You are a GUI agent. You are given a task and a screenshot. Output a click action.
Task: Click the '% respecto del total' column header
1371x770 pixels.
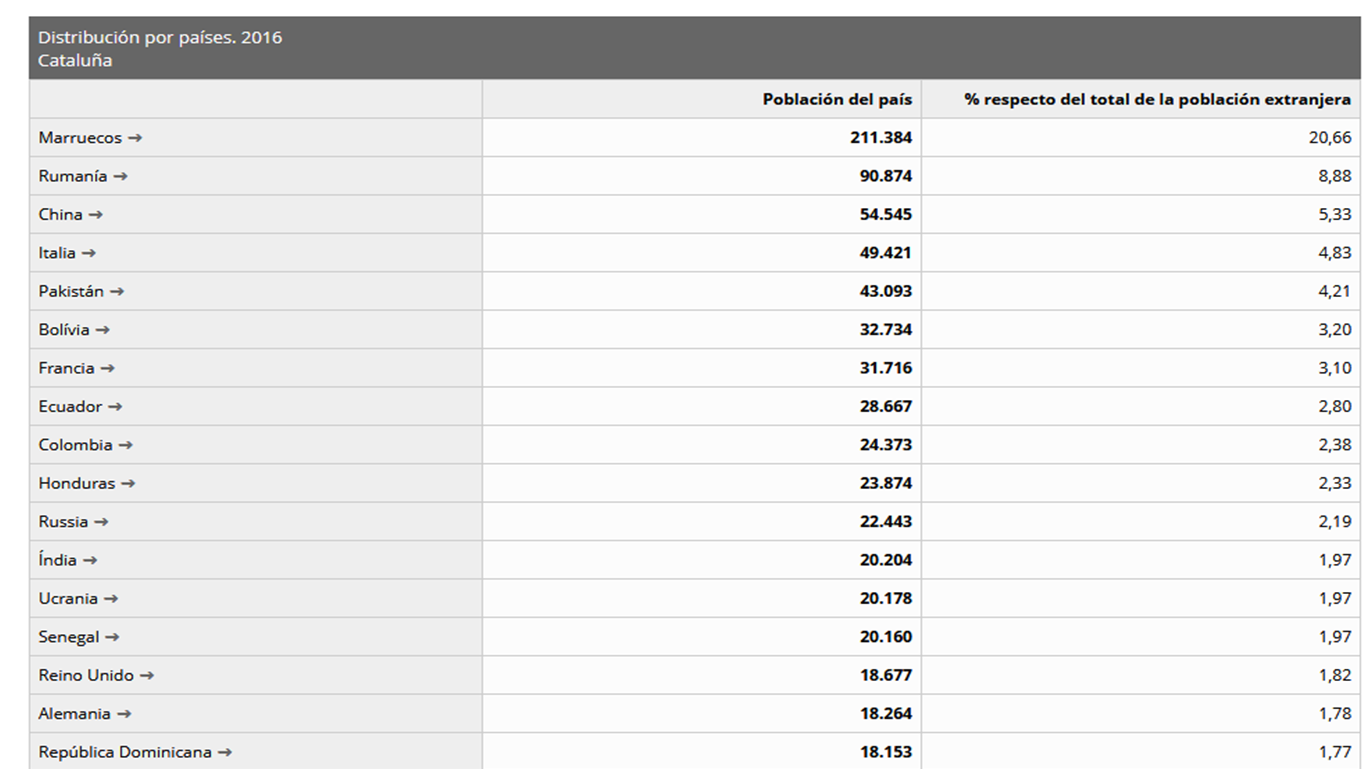[1157, 99]
